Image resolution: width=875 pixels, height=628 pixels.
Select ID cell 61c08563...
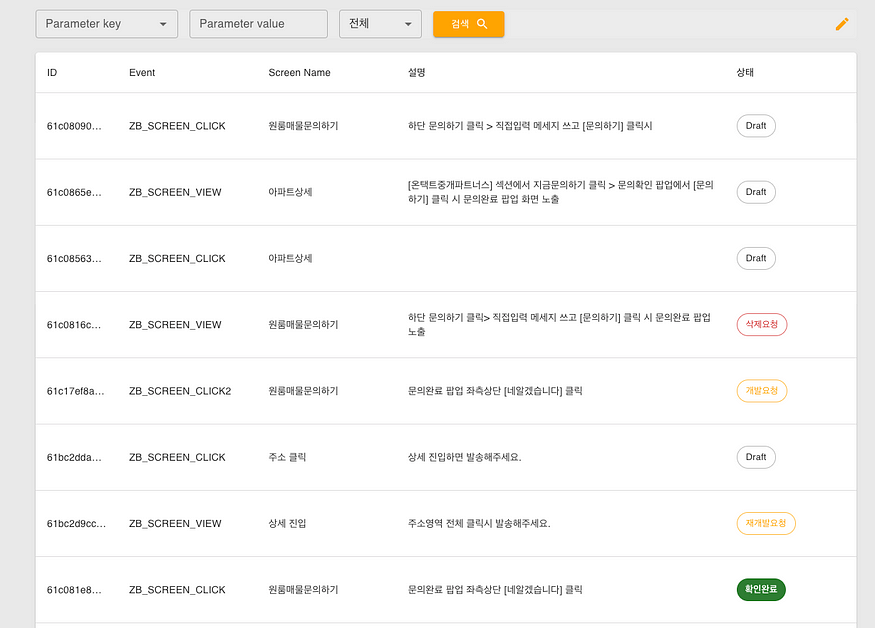click(74, 259)
